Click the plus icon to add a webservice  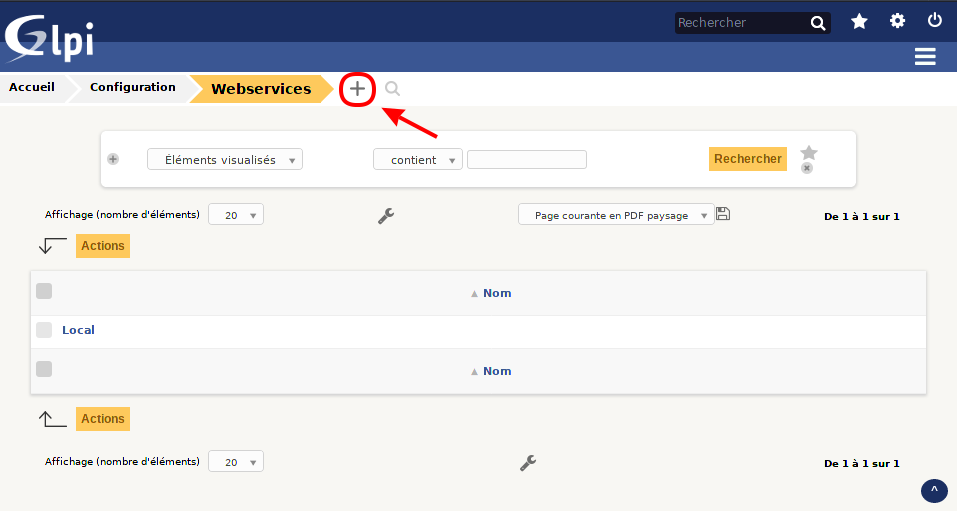(x=357, y=89)
